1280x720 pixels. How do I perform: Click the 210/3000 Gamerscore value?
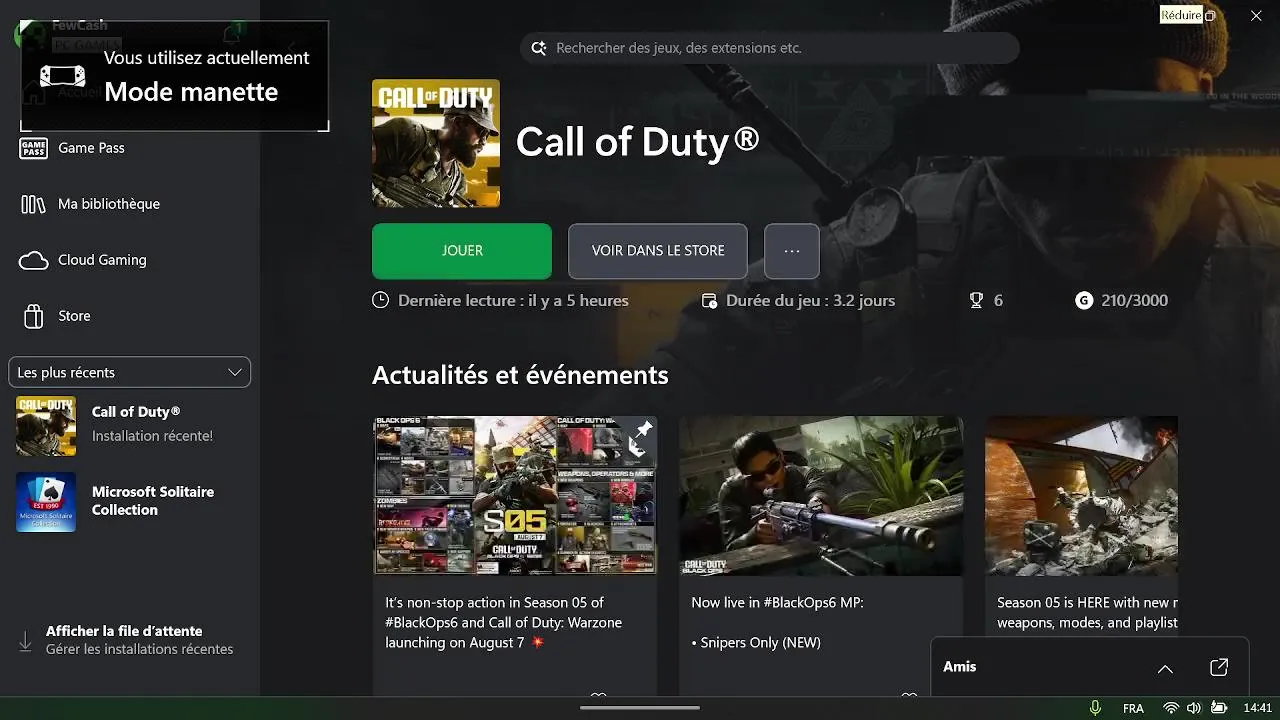tap(1134, 300)
